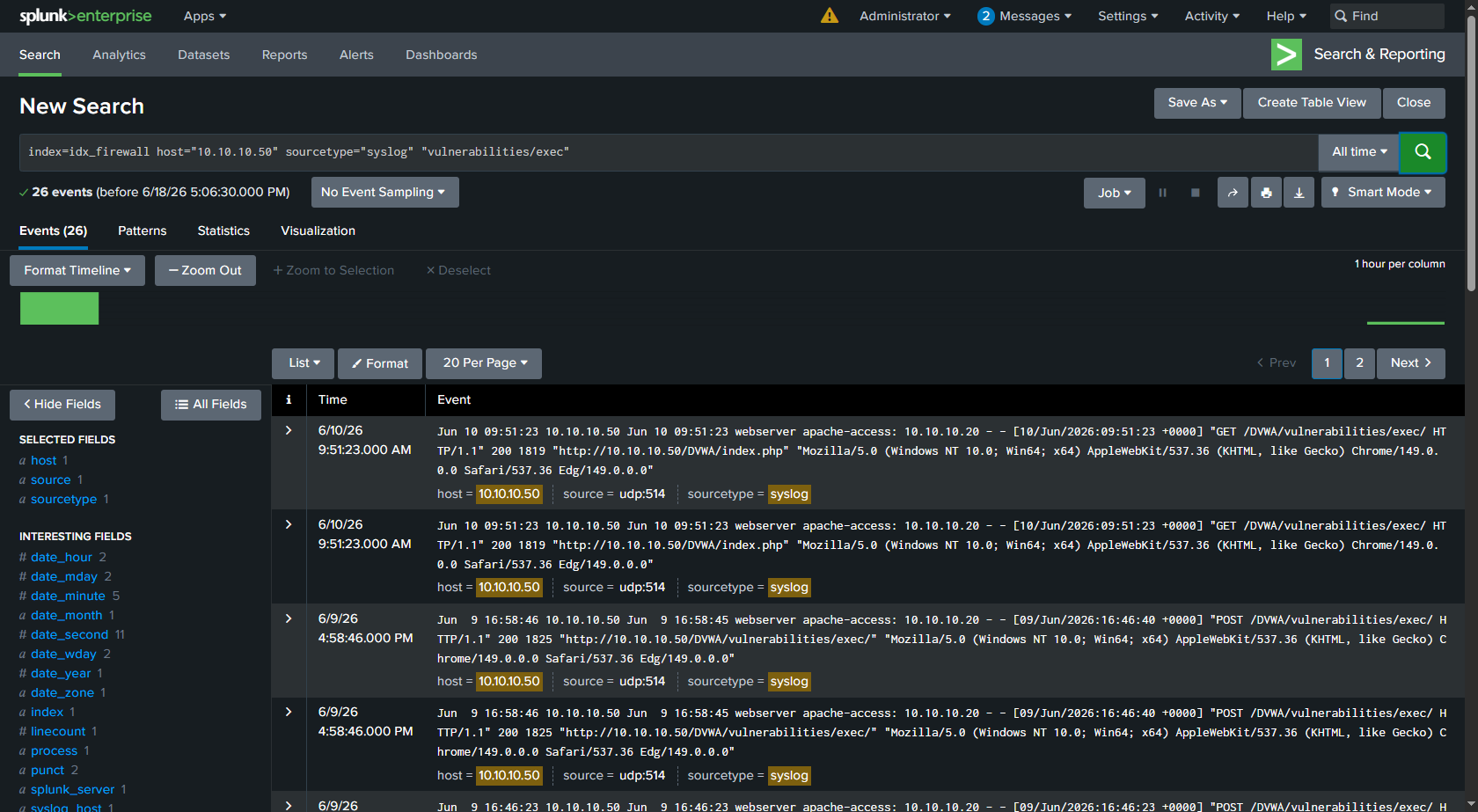Run search with the green magnifier button

pyautogui.click(x=1423, y=152)
